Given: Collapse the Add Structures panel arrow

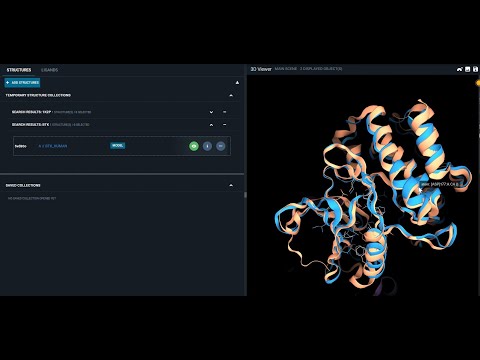Looking at the screenshot, I should pos(237,82).
